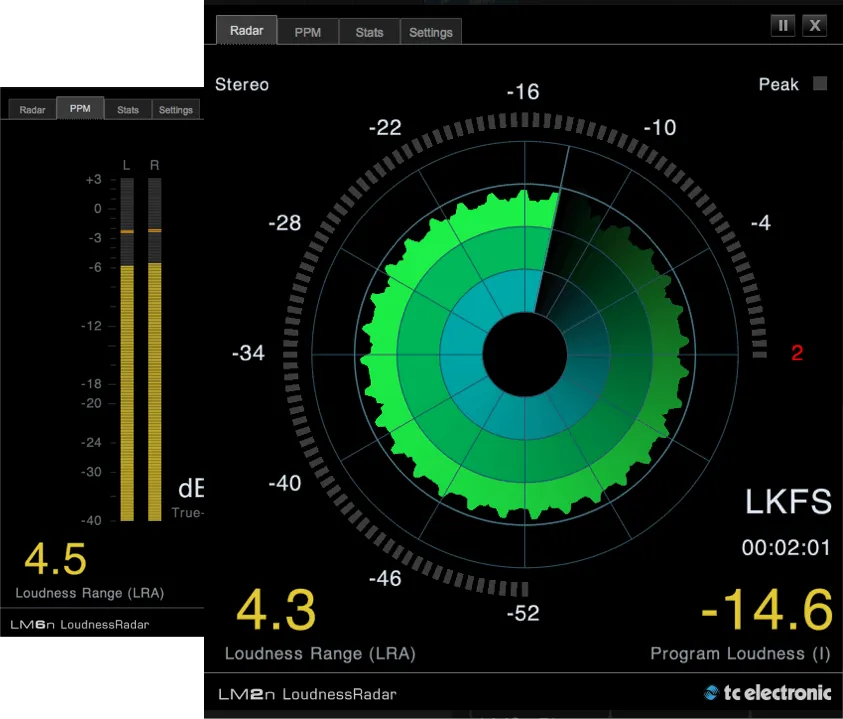
Task: Click the Loudness Range 4.3 readout
Action: [x=277, y=609]
